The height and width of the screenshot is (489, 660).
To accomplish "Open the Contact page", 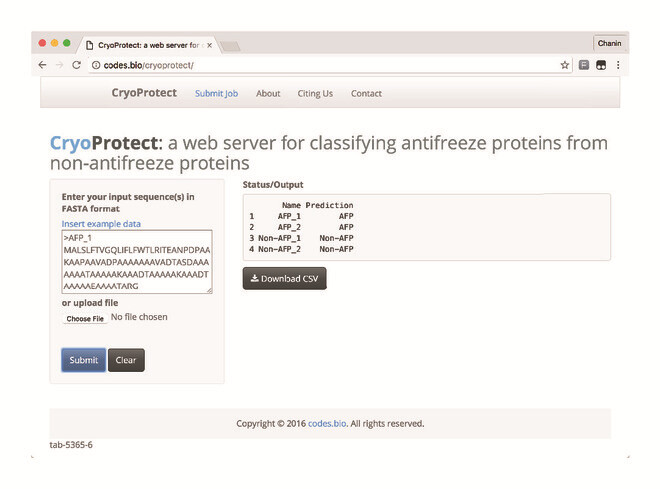I will tap(366, 93).
